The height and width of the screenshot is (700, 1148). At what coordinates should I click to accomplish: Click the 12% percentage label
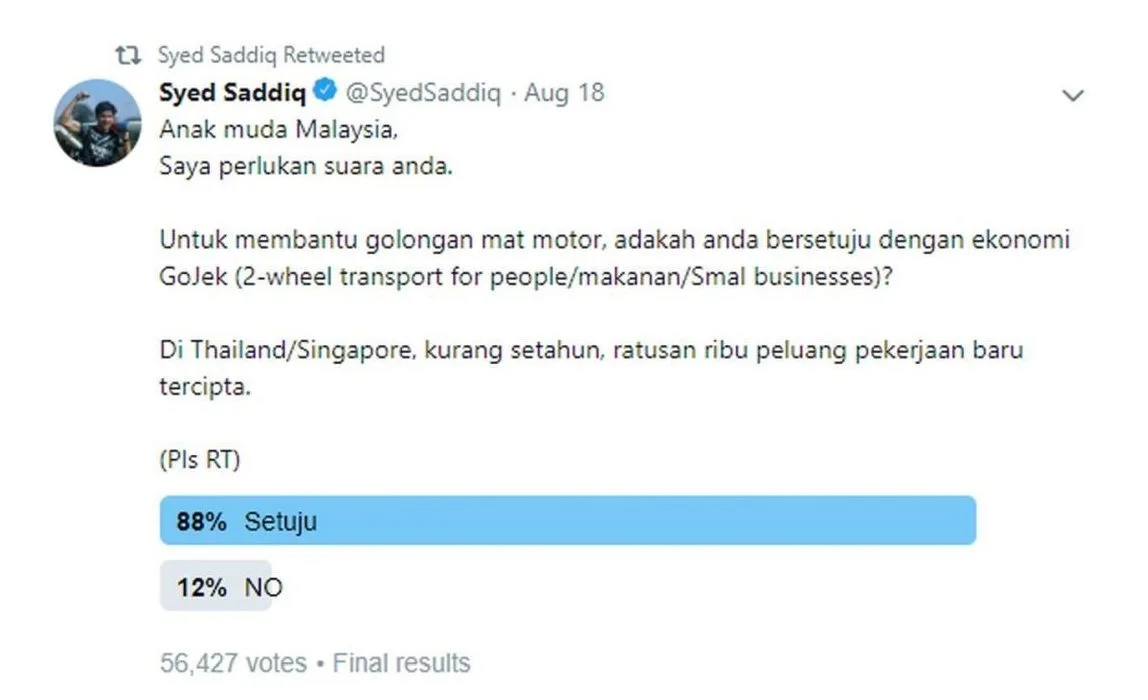(201, 587)
